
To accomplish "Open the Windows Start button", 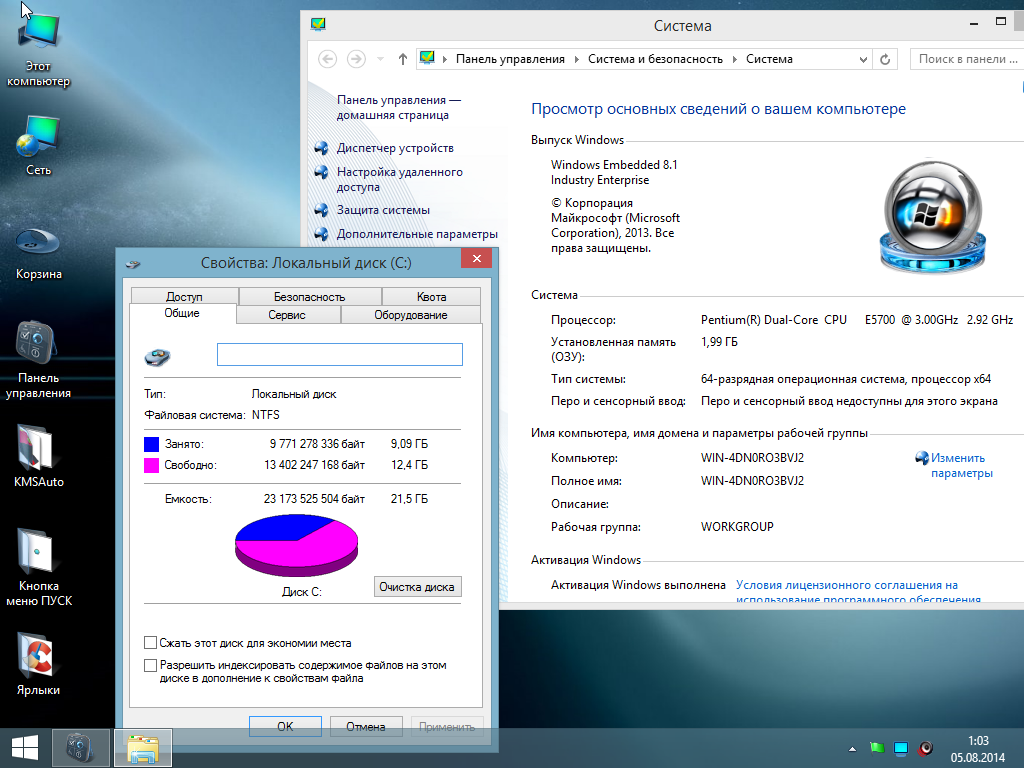I will 25,748.
